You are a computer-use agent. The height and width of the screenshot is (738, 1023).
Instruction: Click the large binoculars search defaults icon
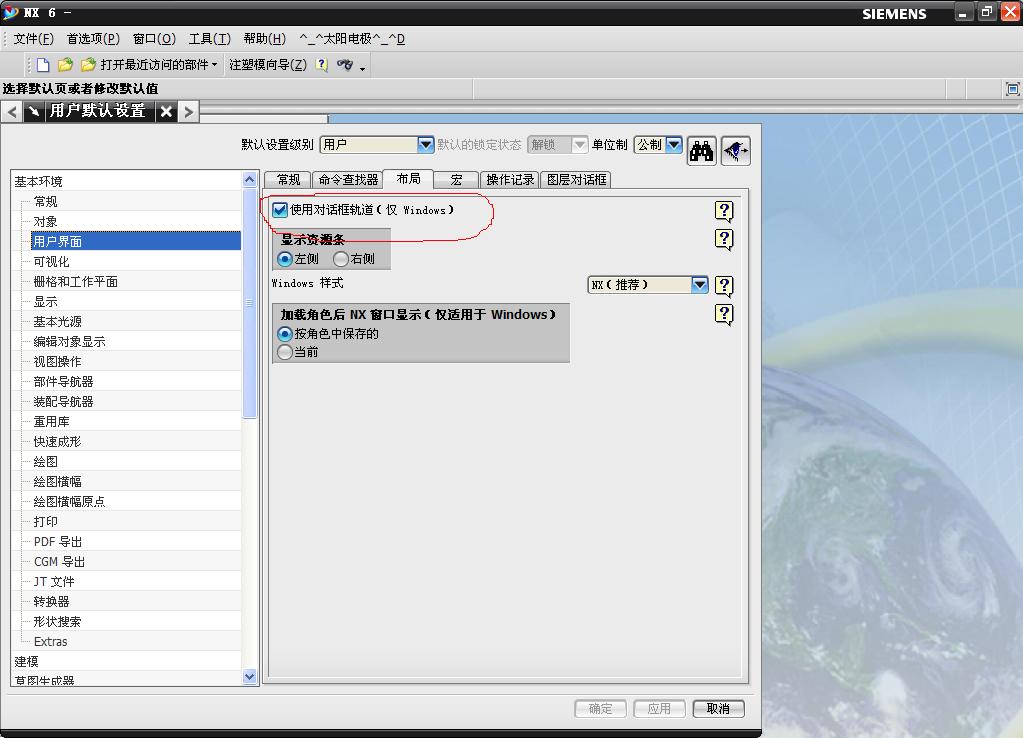[x=701, y=151]
